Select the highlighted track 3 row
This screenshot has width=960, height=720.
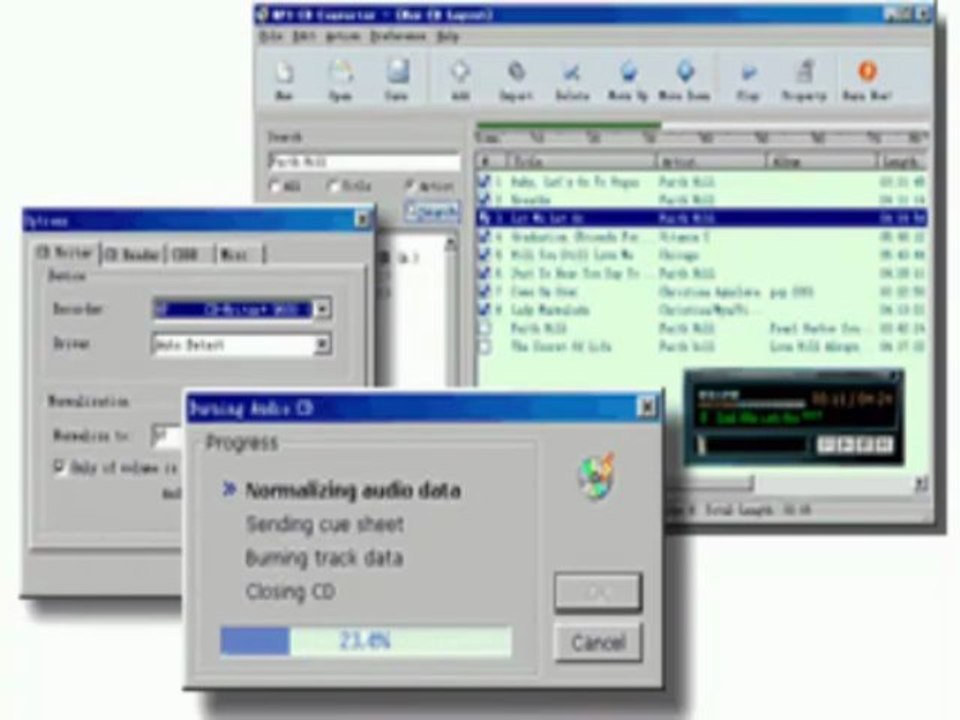[x=701, y=217]
